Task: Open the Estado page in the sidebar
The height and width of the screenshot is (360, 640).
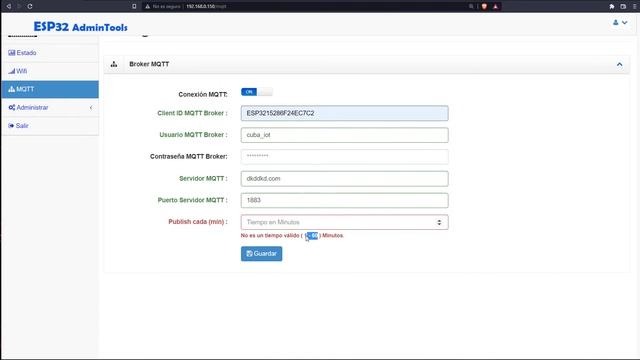Action: tap(50, 53)
